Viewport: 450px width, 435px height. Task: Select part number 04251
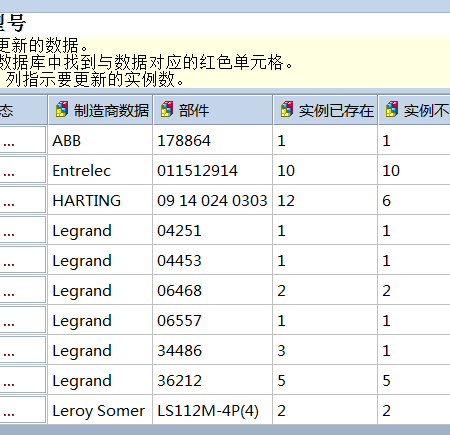[212, 230]
